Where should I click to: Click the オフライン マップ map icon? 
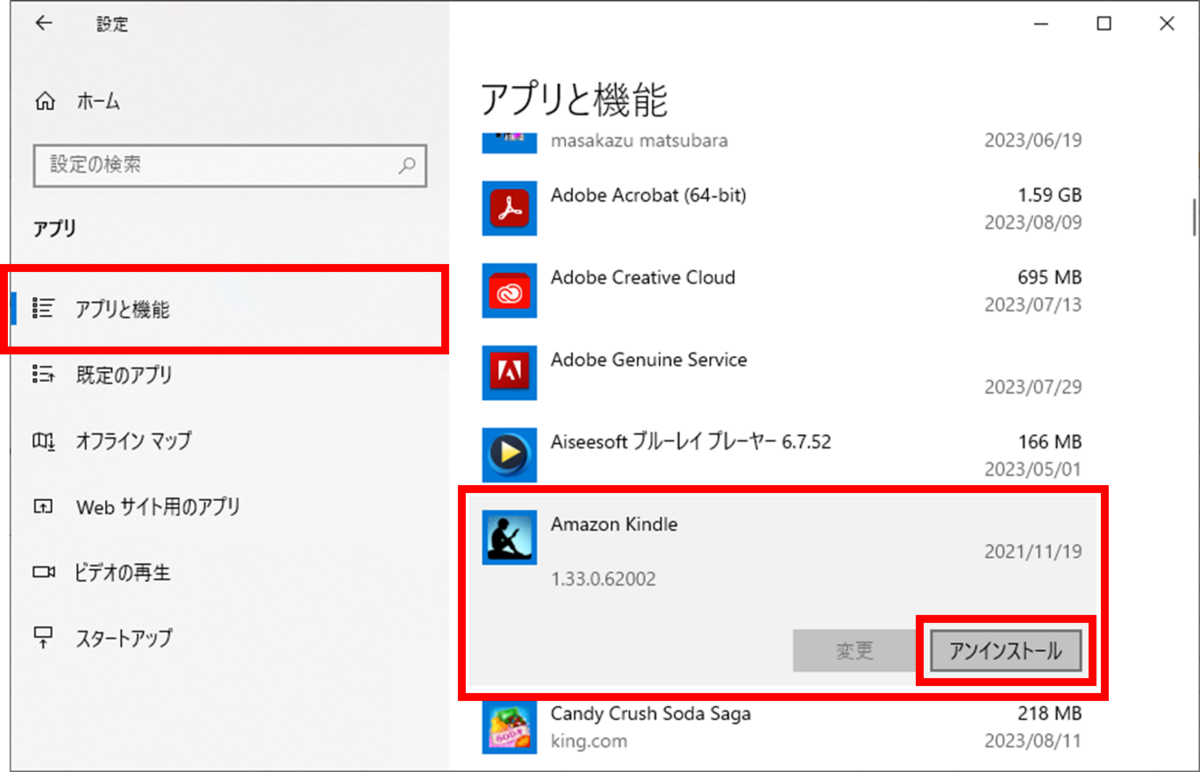[x=43, y=441]
